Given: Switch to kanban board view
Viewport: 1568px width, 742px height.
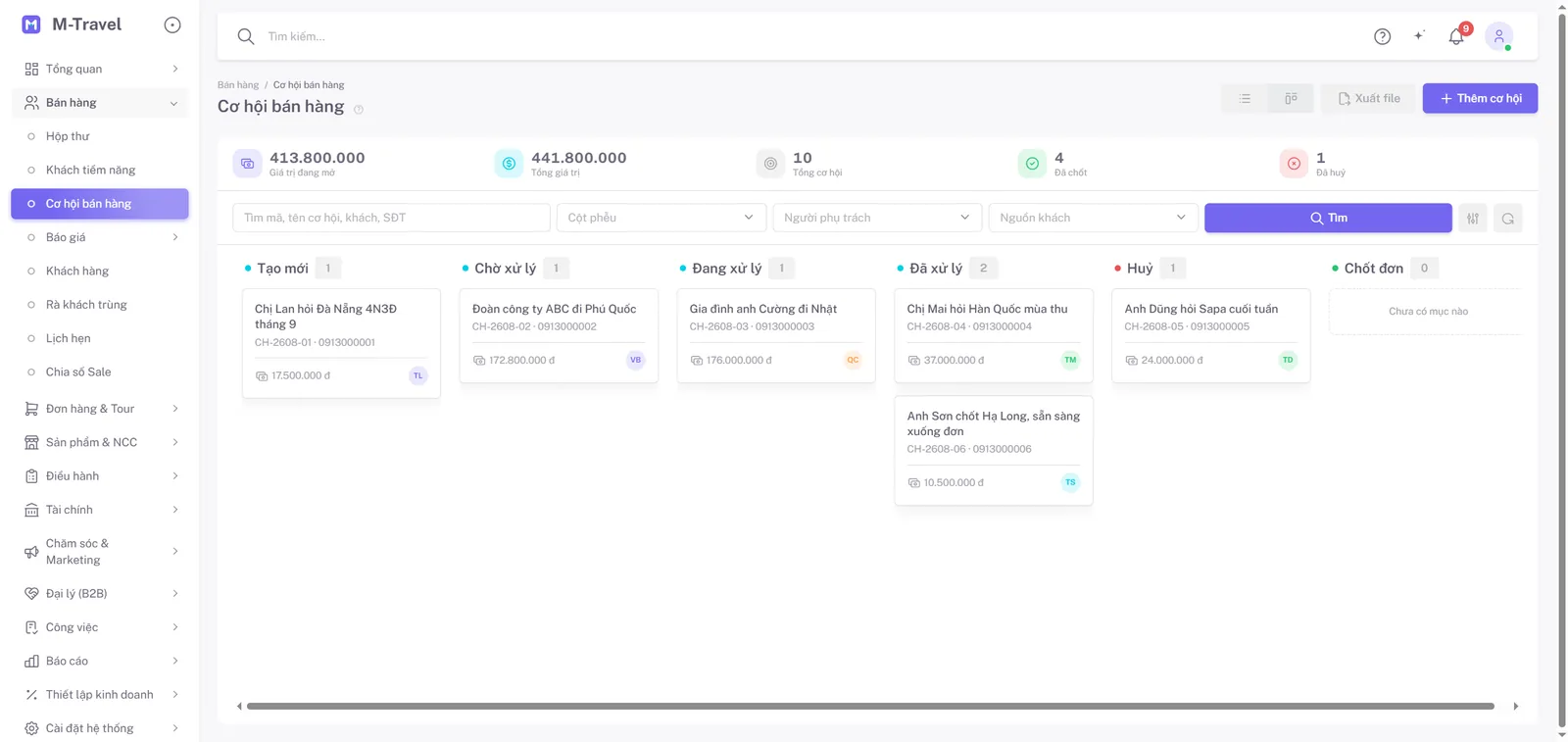Looking at the screenshot, I should coord(1291,98).
